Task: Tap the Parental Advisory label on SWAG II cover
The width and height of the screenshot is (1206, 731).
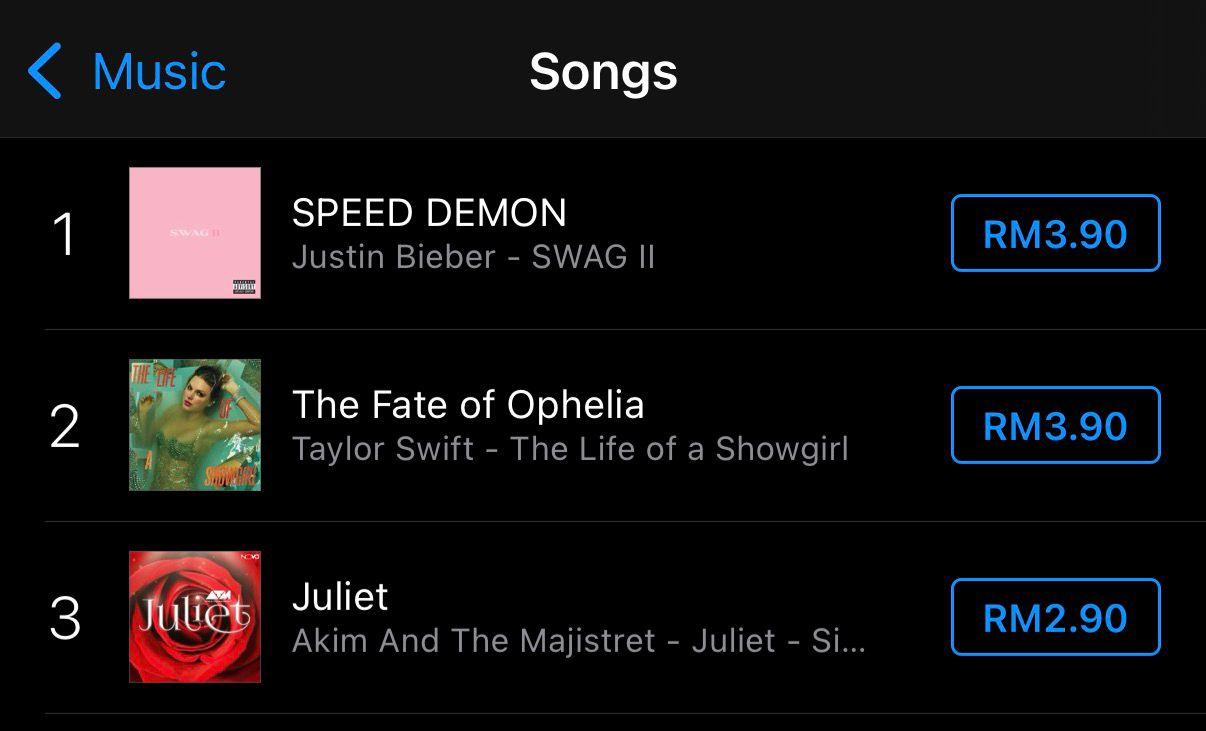Action: [244, 287]
